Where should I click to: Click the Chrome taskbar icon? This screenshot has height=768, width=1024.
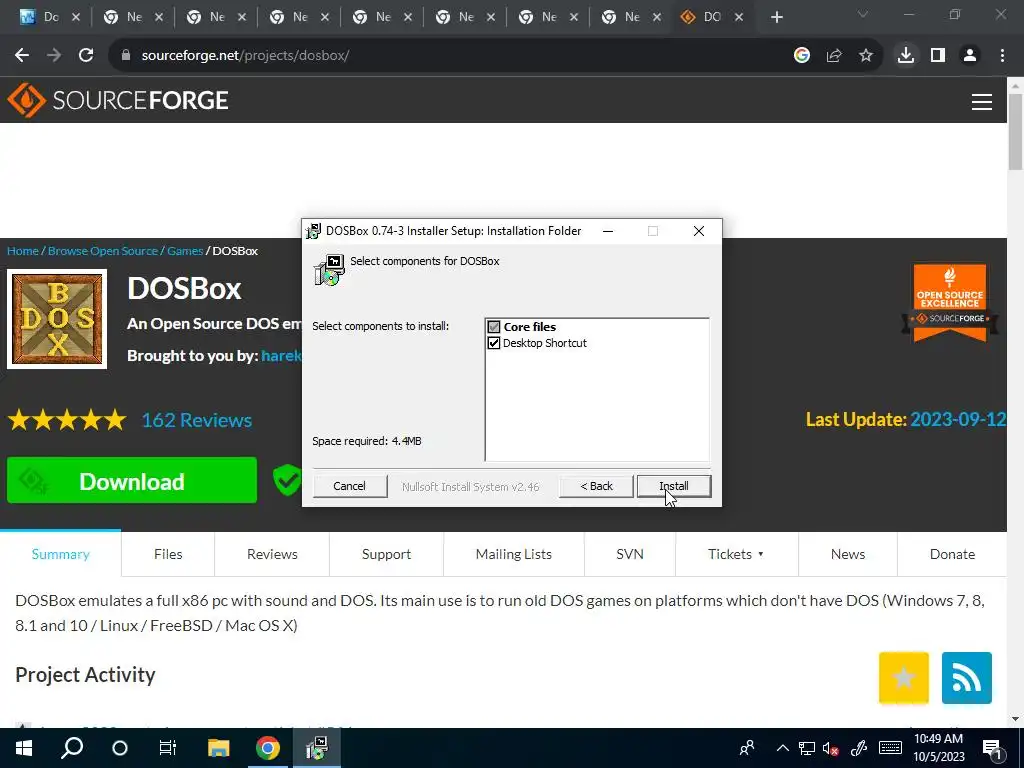268,748
